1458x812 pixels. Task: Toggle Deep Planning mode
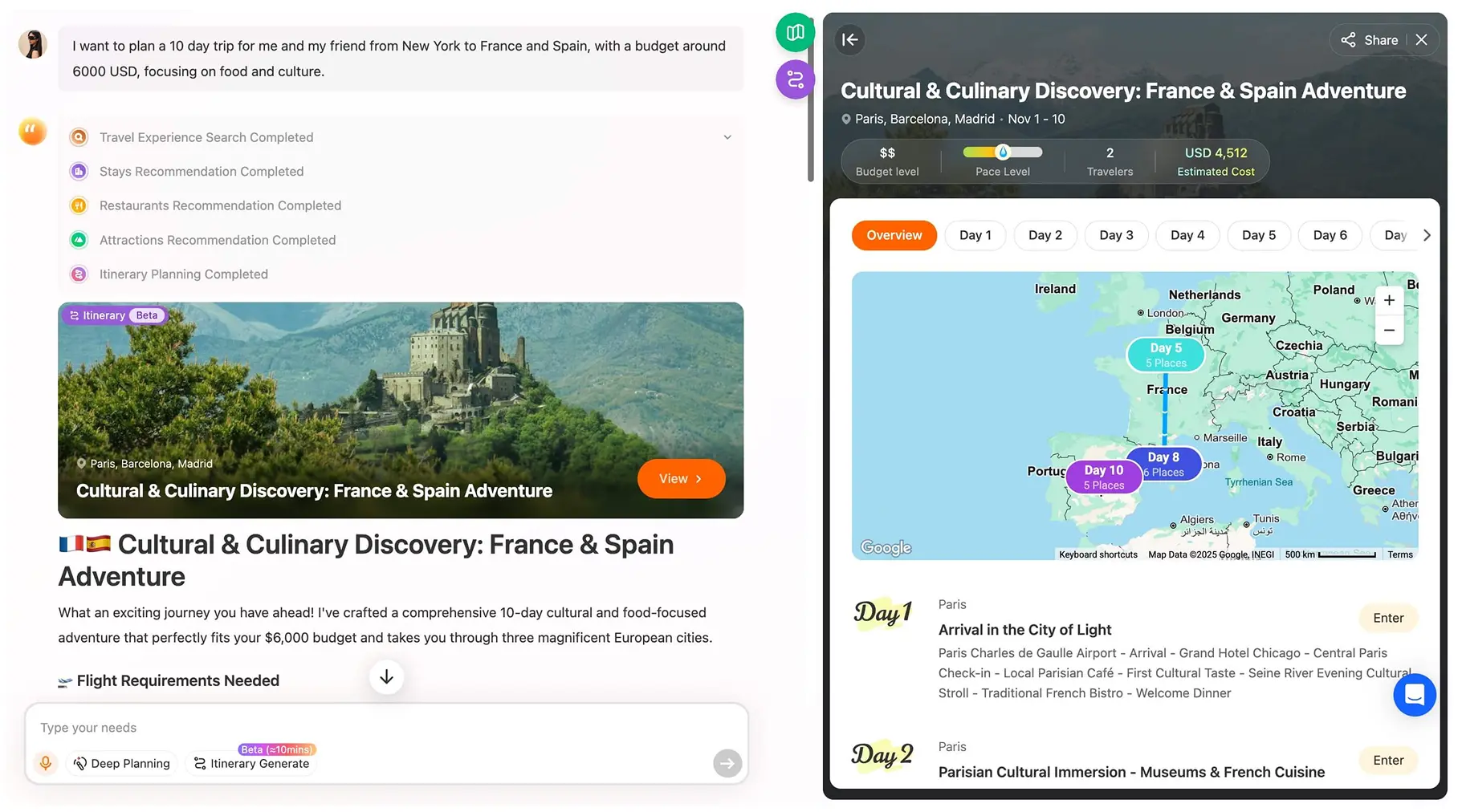pyautogui.click(x=122, y=763)
